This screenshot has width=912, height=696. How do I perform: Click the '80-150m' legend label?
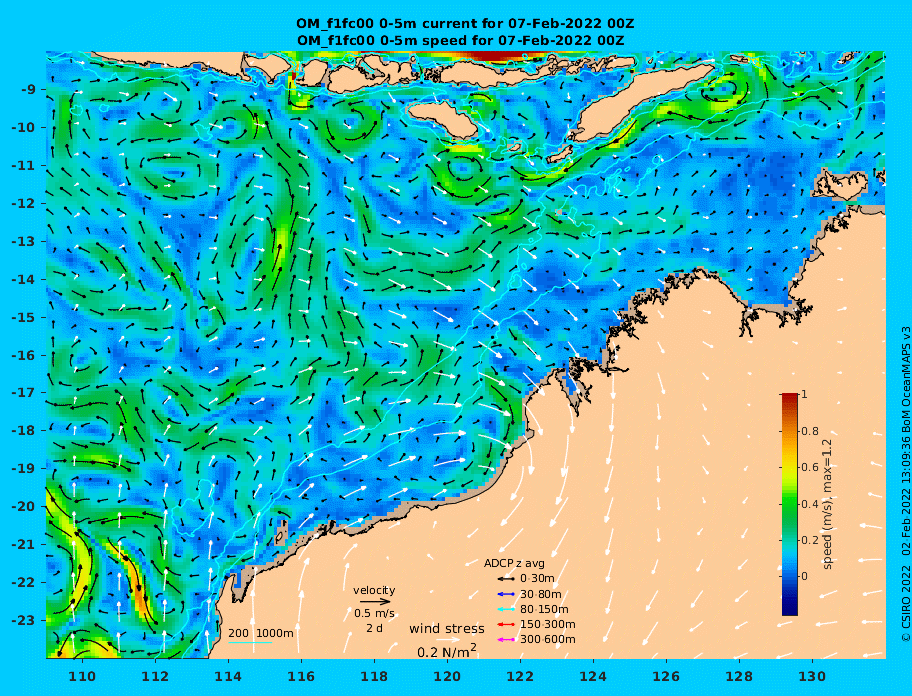click(x=544, y=609)
